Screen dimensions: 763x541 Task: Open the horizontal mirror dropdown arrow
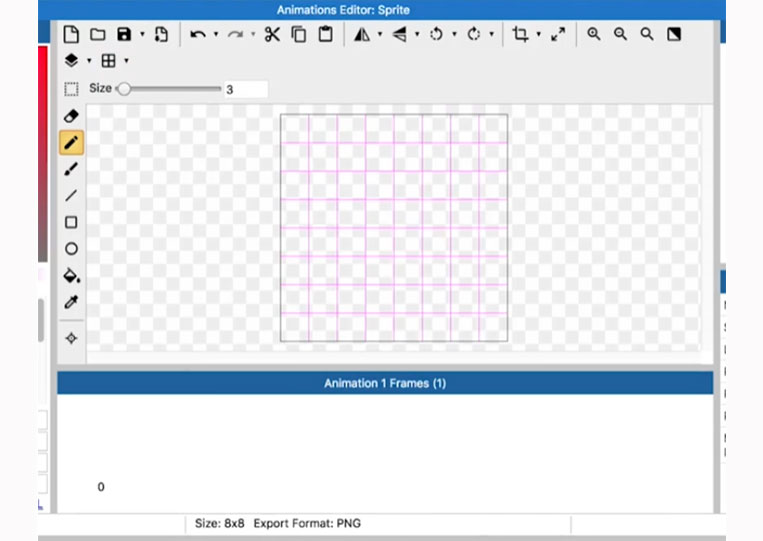380,35
